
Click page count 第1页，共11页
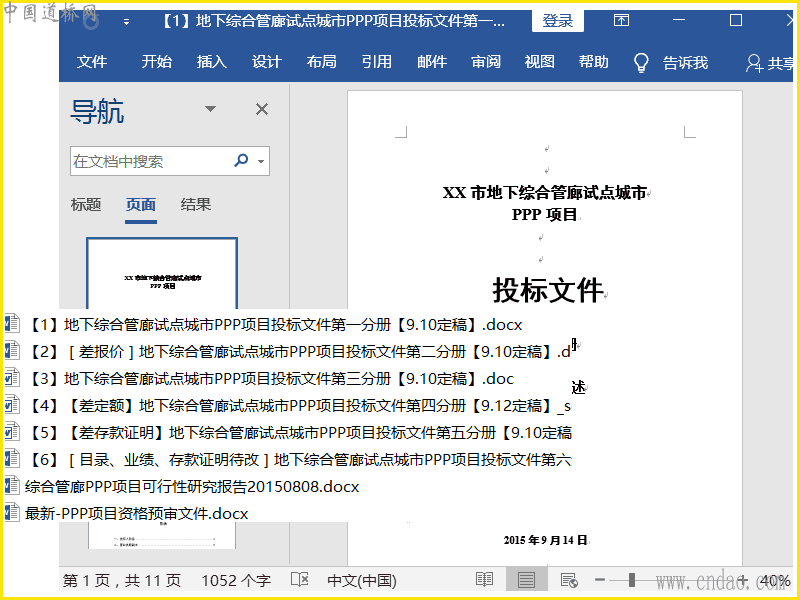tap(122, 581)
